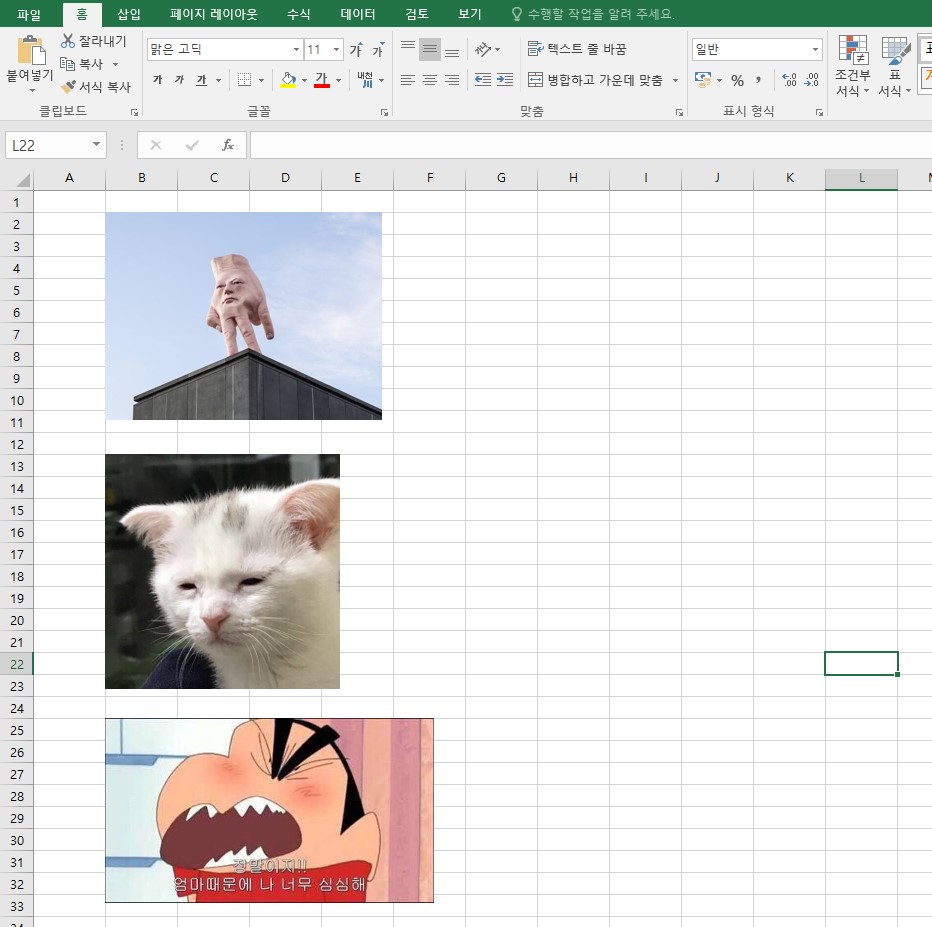This screenshot has width=932, height=927.
Task: Open the Alignment (맞춤) group dialog launcher
Action: coord(679,112)
